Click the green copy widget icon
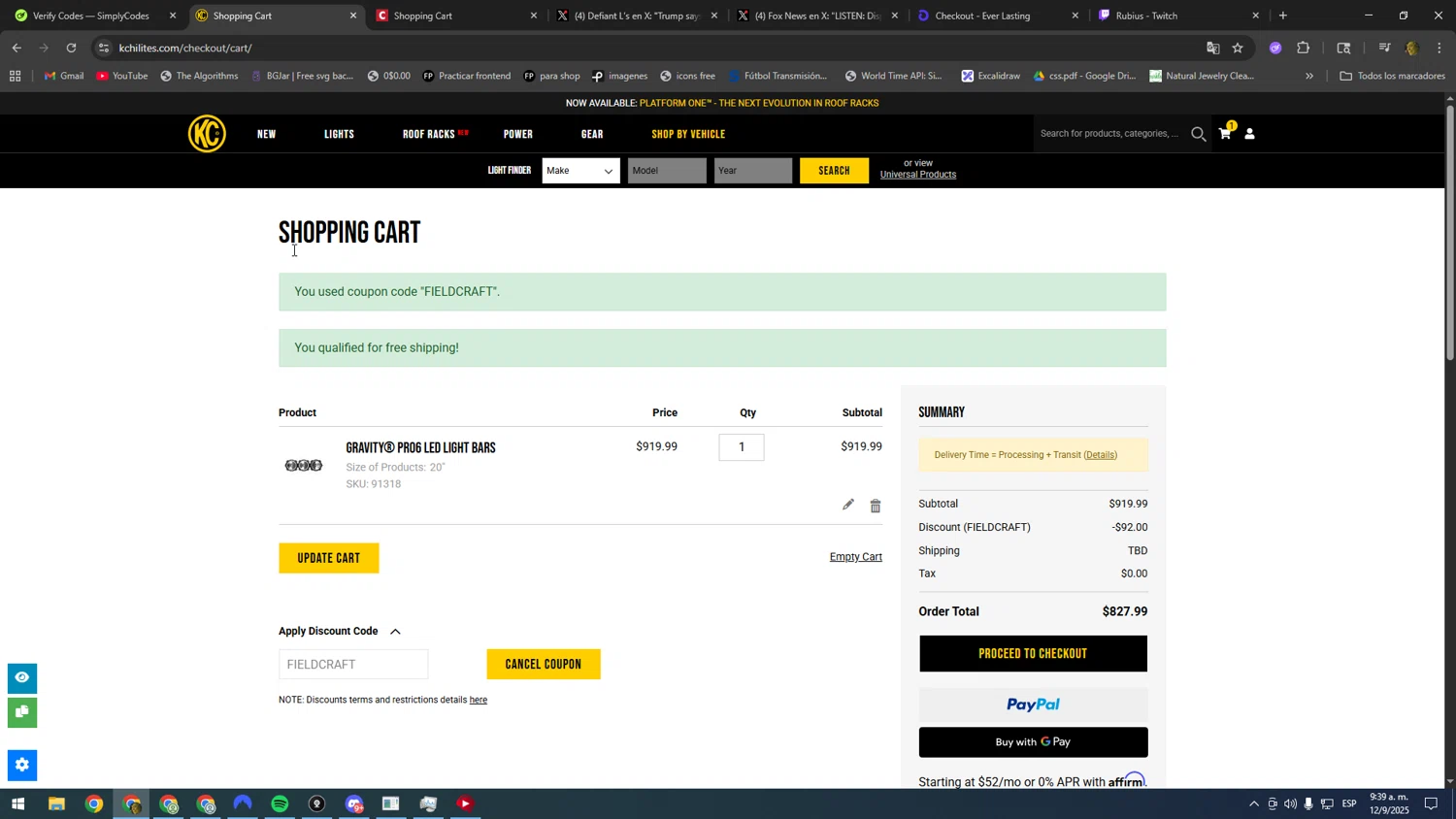Image resolution: width=1456 pixels, height=819 pixels. pos(22,712)
